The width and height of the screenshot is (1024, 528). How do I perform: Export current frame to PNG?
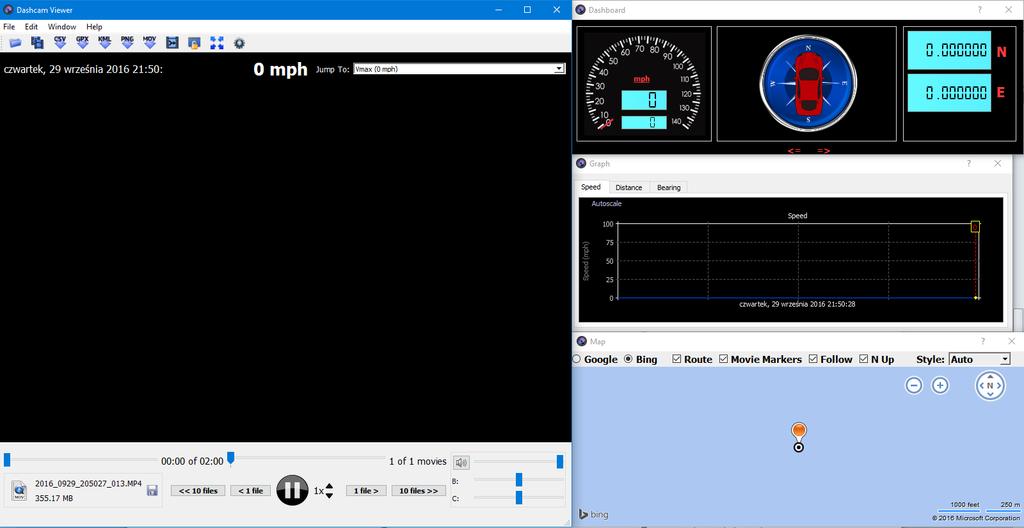click(x=127, y=42)
